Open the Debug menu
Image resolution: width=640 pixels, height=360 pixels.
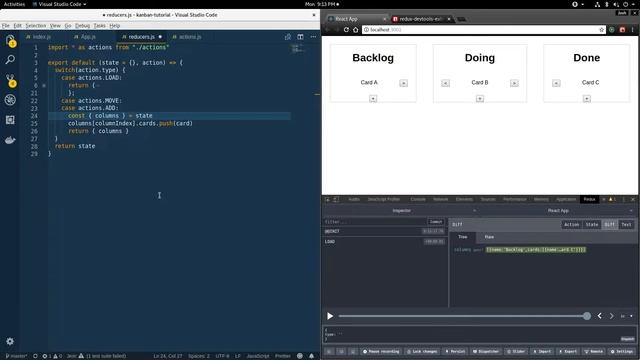tap(82, 26)
